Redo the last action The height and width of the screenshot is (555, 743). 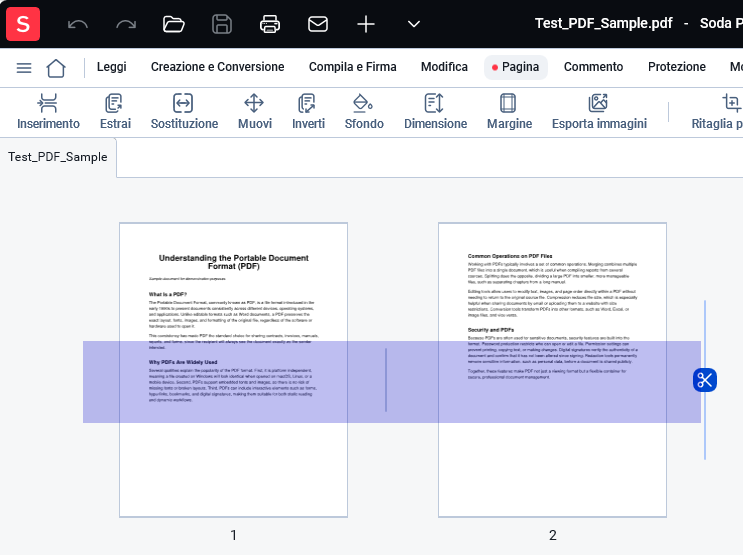126,24
